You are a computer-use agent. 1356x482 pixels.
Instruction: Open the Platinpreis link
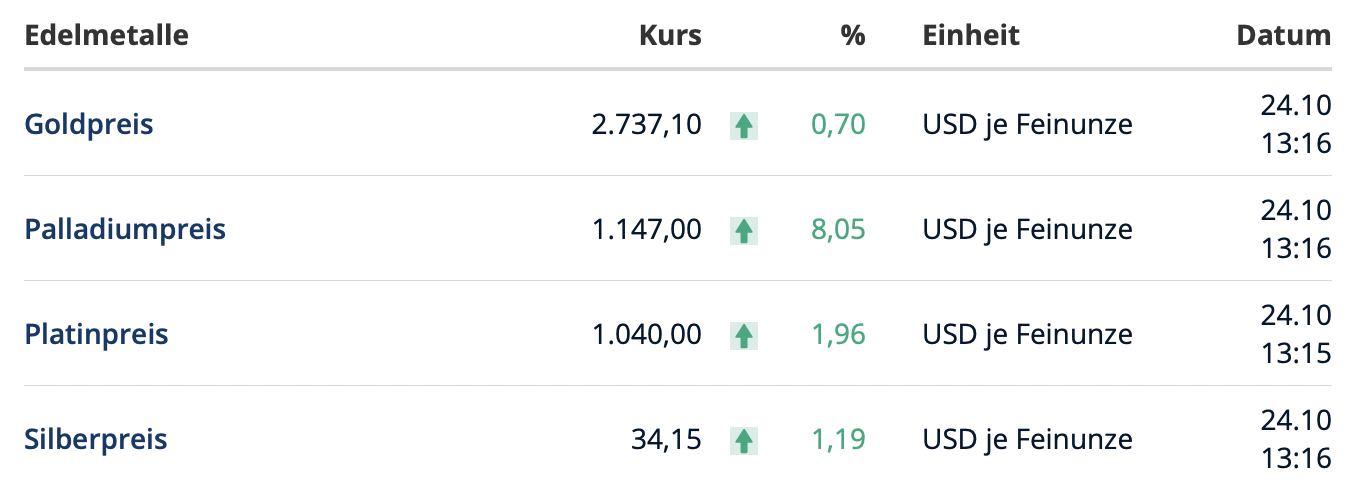click(96, 334)
